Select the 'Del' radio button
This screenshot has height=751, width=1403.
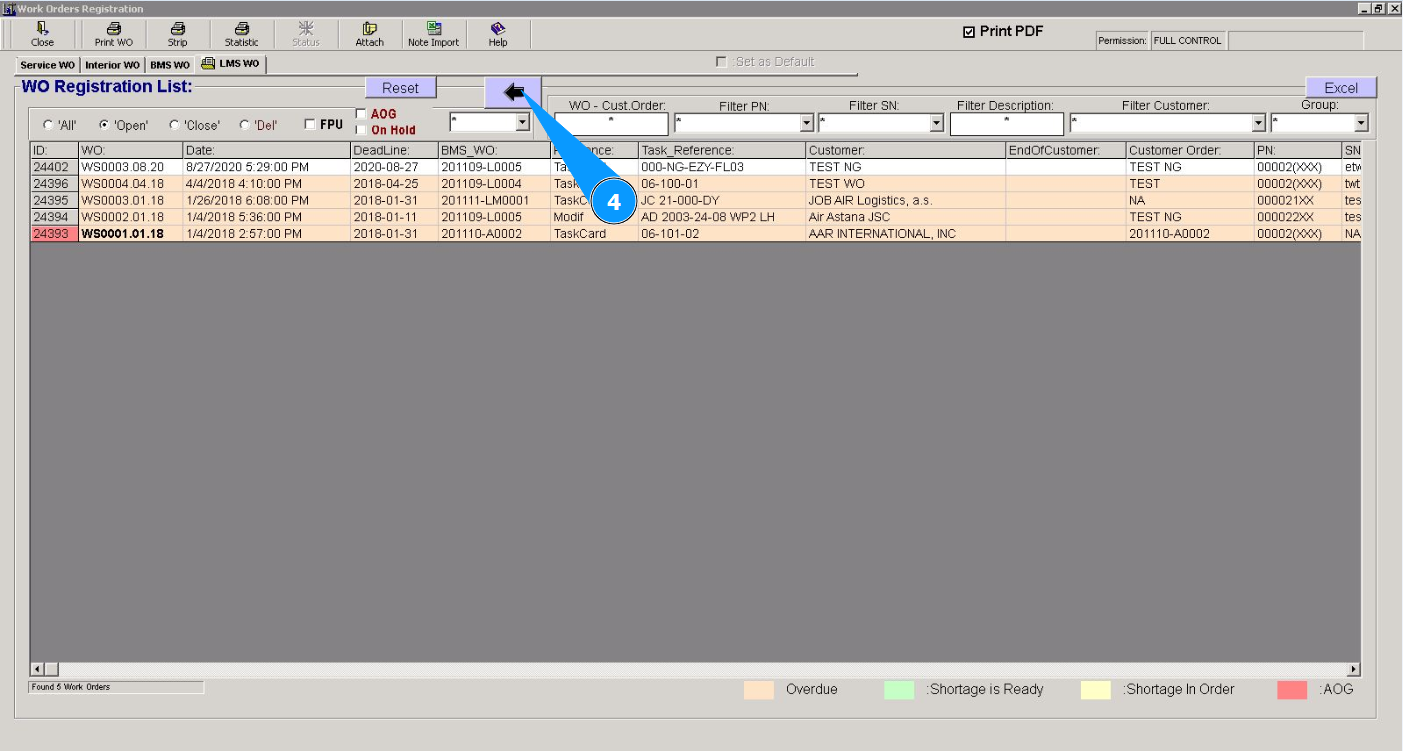pos(245,125)
